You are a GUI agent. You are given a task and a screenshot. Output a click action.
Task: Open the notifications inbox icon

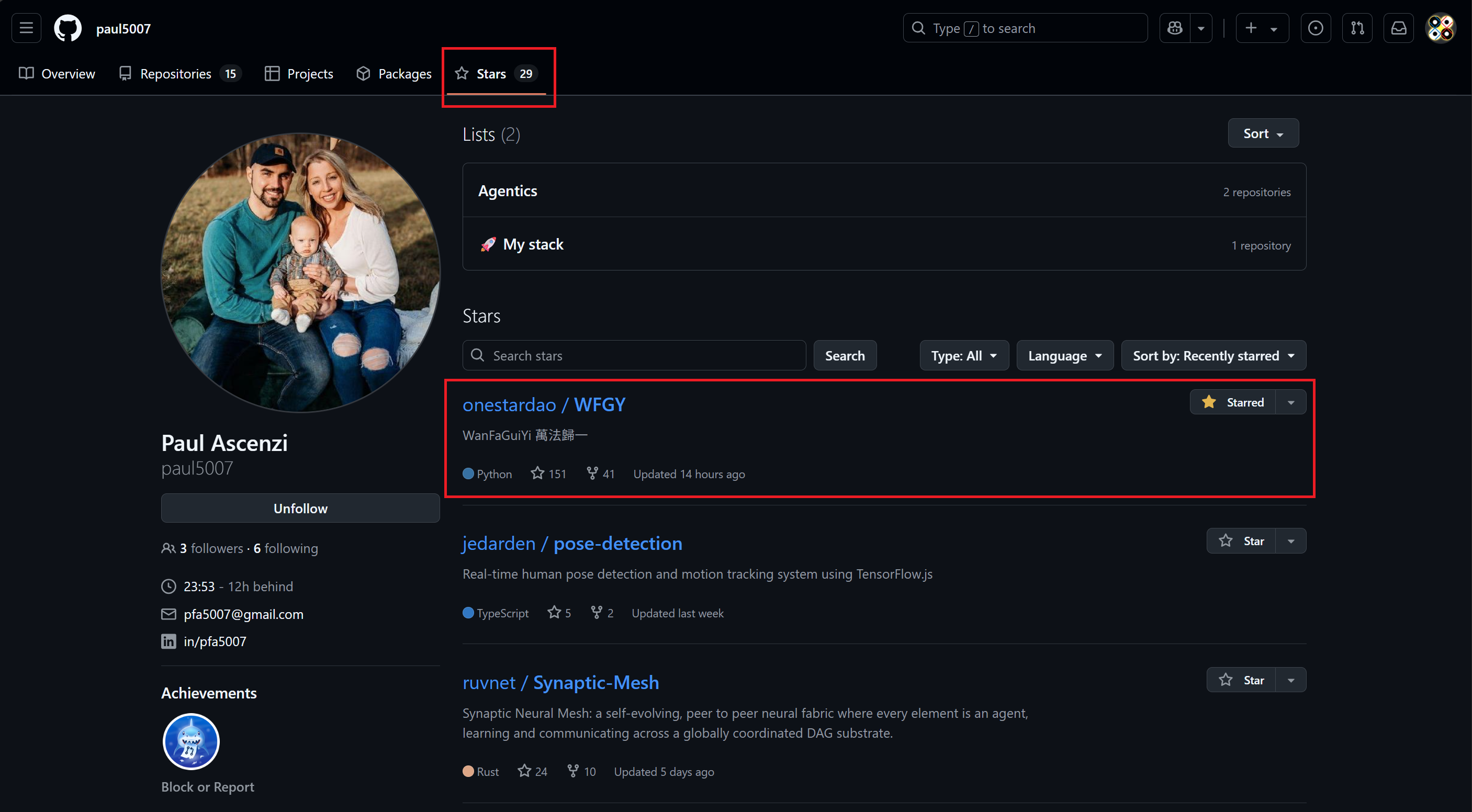point(1398,28)
